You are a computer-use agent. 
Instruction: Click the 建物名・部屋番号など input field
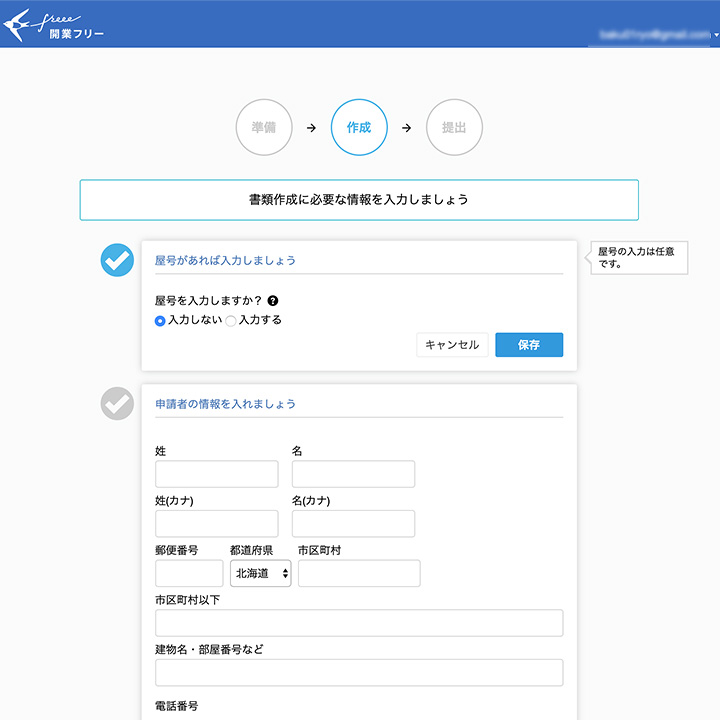tap(359, 673)
